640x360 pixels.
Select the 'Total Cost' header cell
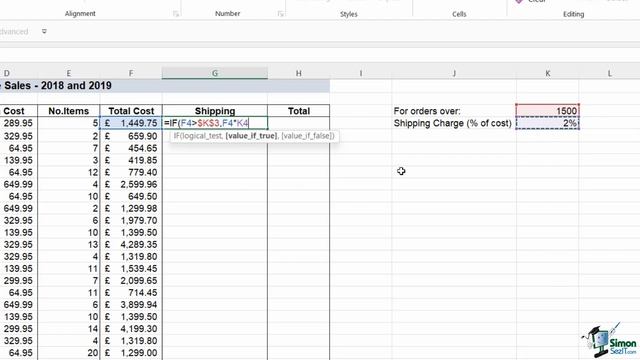131,111
